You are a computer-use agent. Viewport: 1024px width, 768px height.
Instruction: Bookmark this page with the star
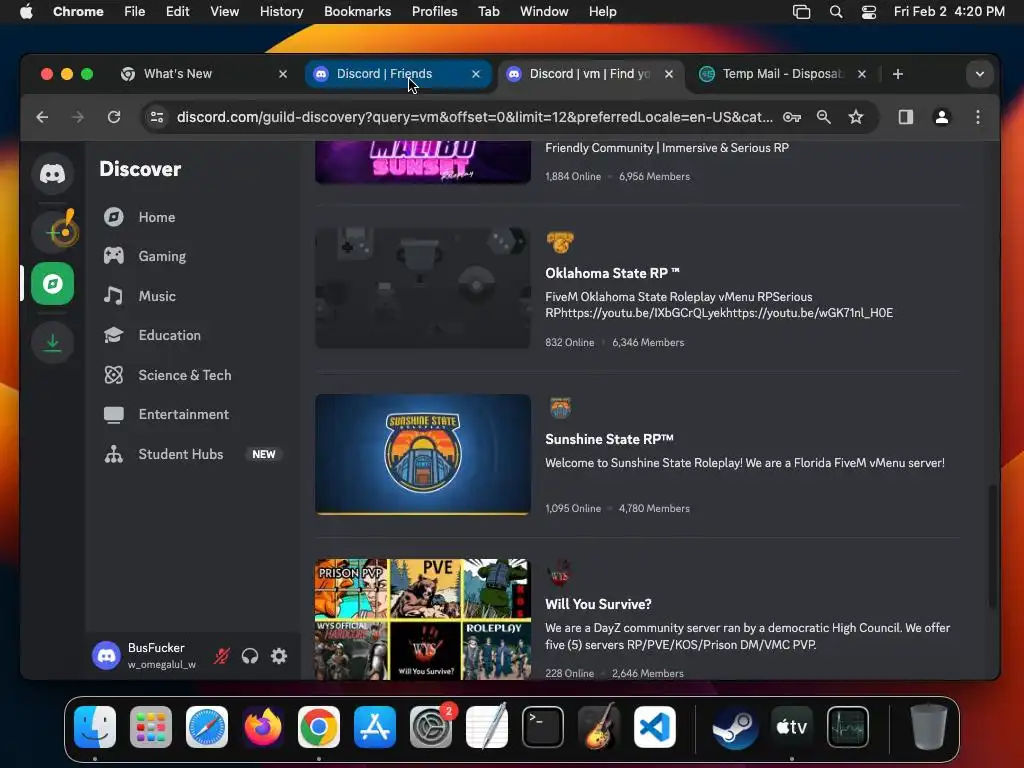click(856, 117)
